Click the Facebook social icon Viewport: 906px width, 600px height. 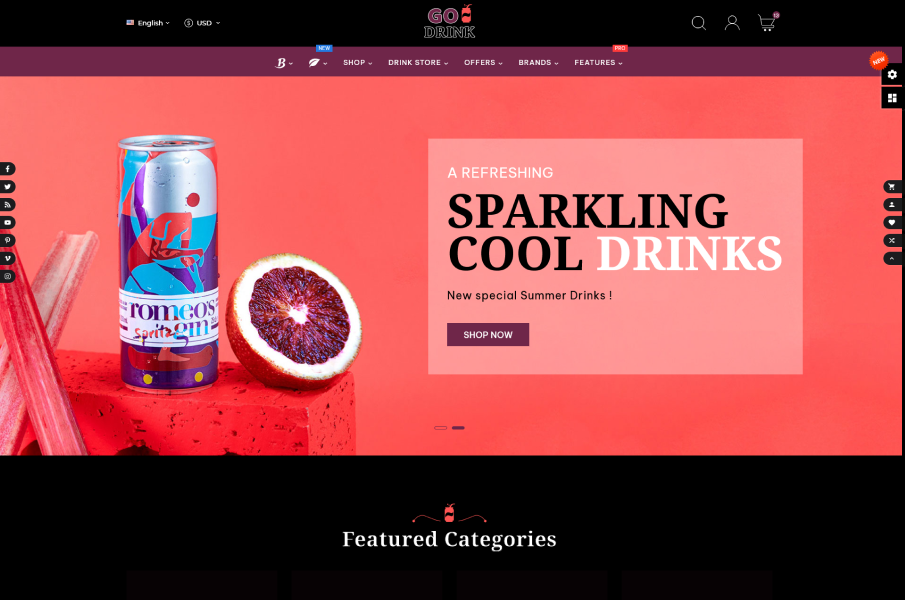tap(8, 169)
